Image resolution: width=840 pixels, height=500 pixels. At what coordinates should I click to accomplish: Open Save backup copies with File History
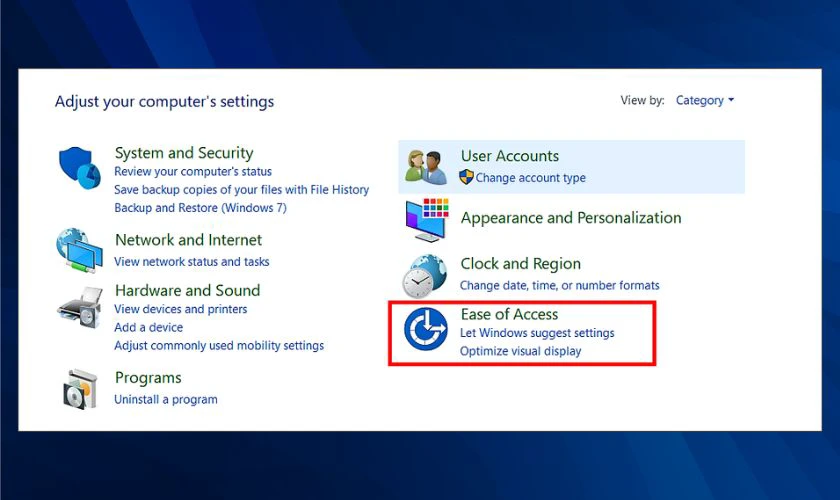pos(242,190)
